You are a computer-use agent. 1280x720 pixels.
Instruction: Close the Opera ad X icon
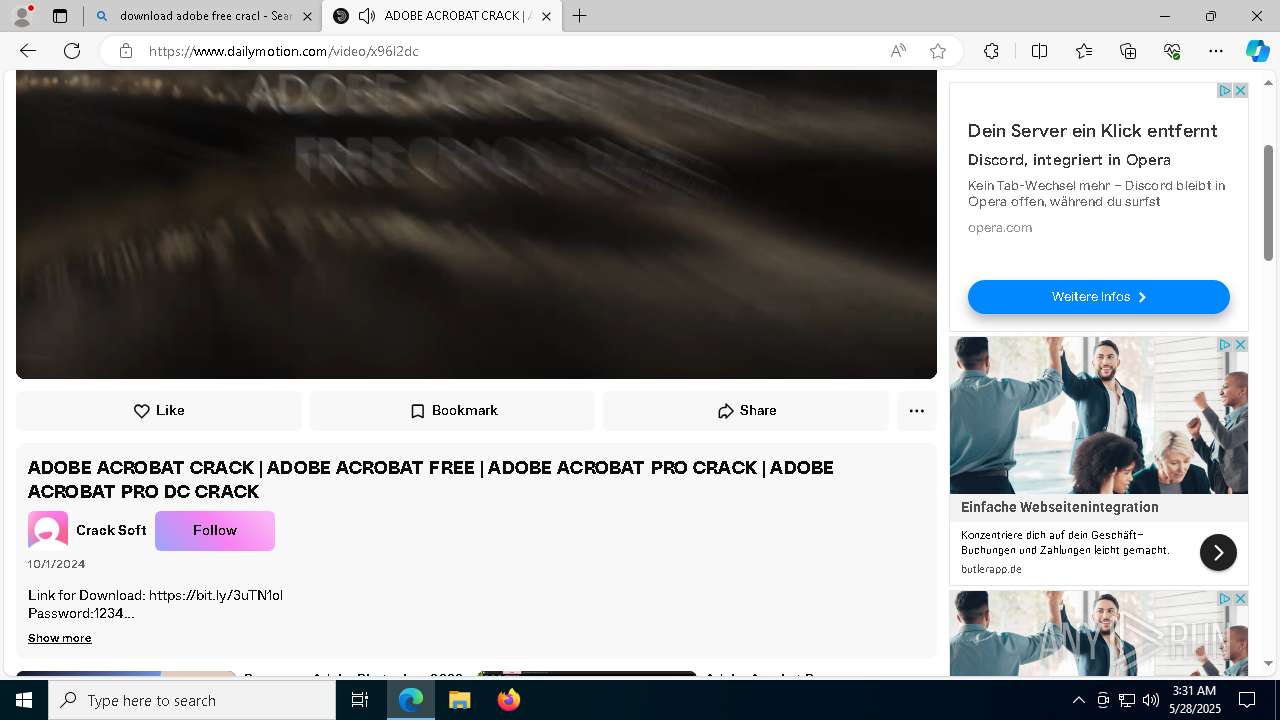point(1240,91)
